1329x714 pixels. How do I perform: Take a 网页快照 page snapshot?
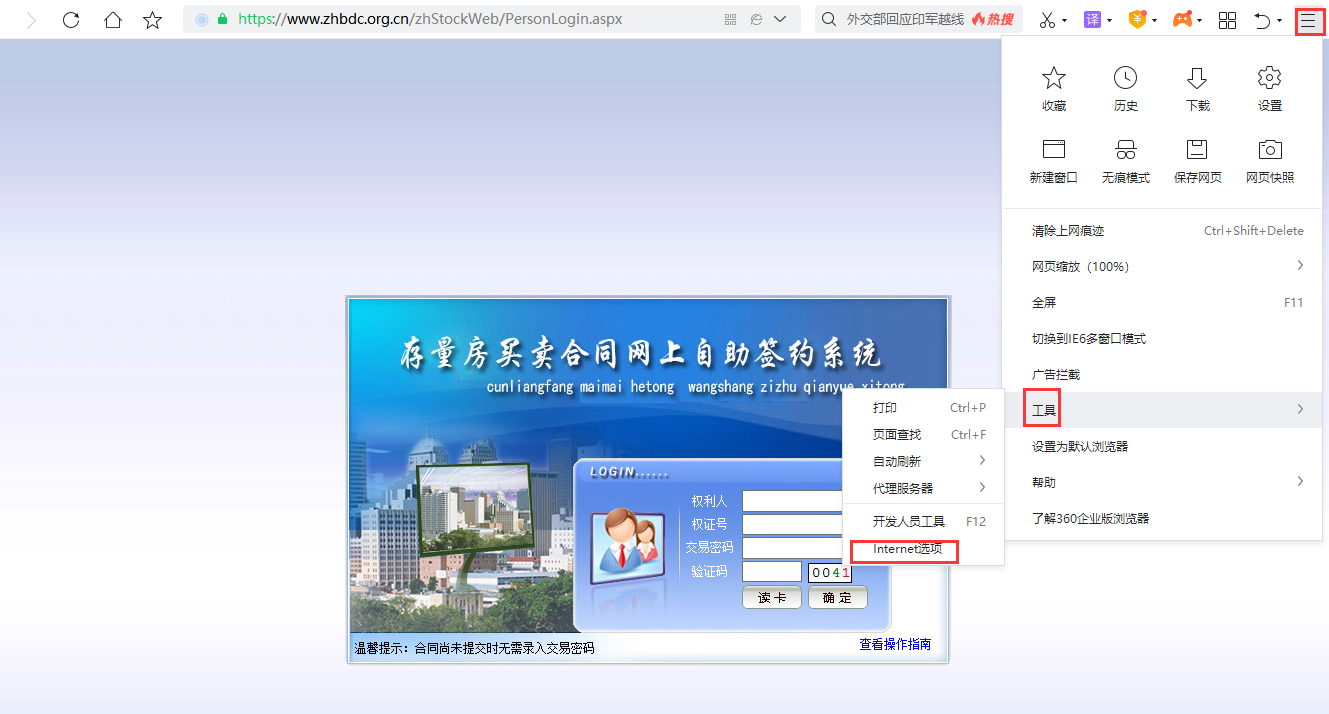coord(1269,151)
